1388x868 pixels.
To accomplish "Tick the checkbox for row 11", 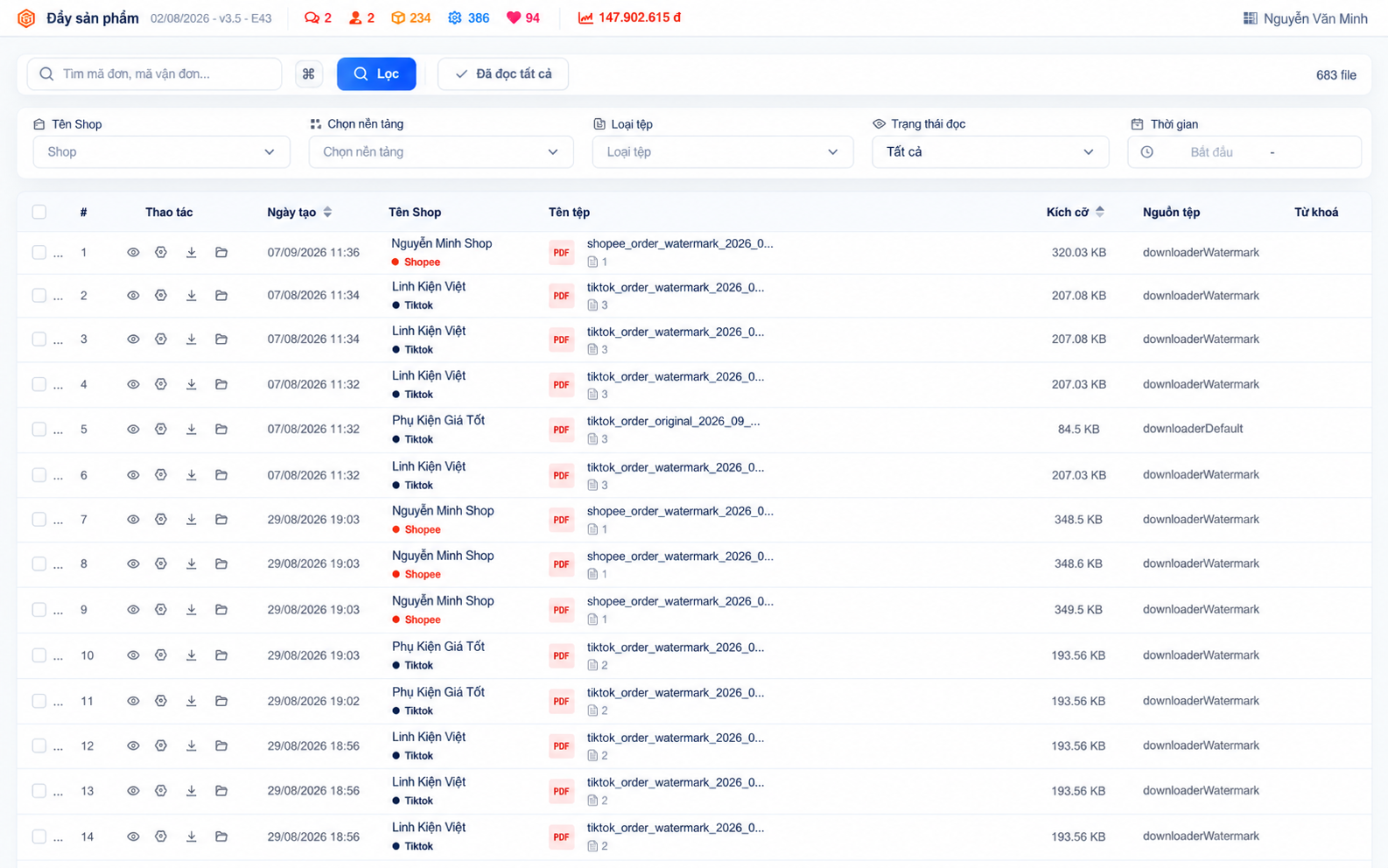I will click(39, 701).
